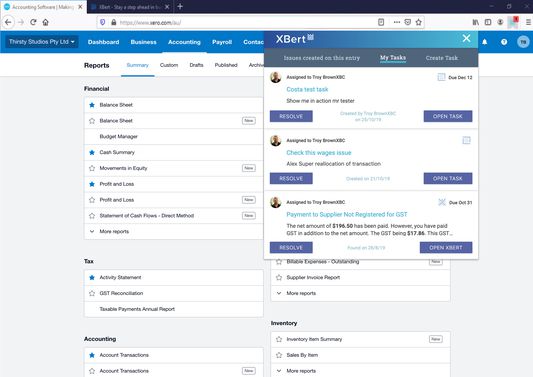This screenshot has height=377, width=533.
Task: Select the Create Task tab in XBert
Action: [442, 58]
